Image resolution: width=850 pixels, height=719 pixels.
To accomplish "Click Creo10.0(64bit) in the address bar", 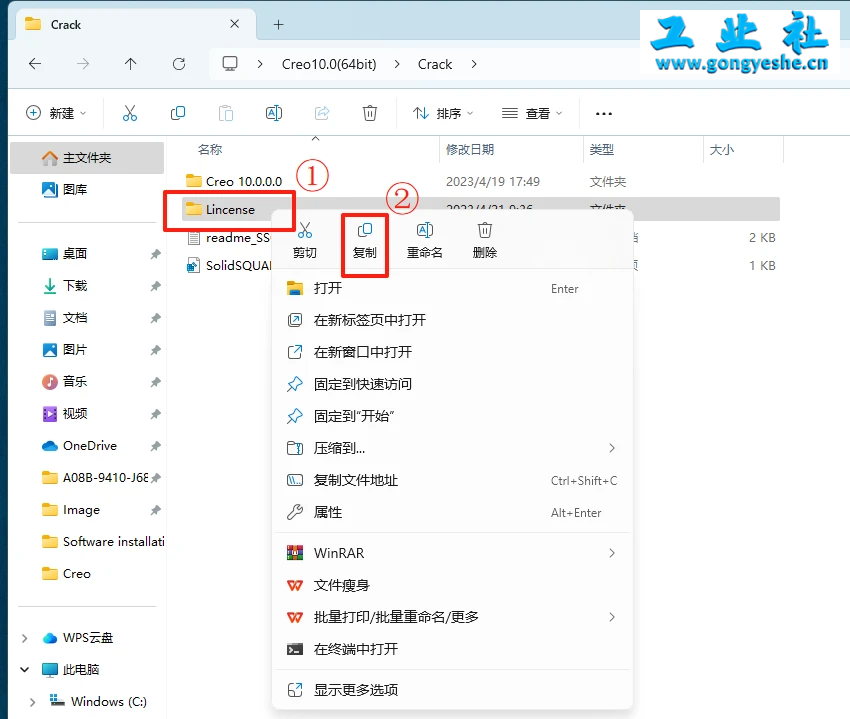I will pos(329,64).
